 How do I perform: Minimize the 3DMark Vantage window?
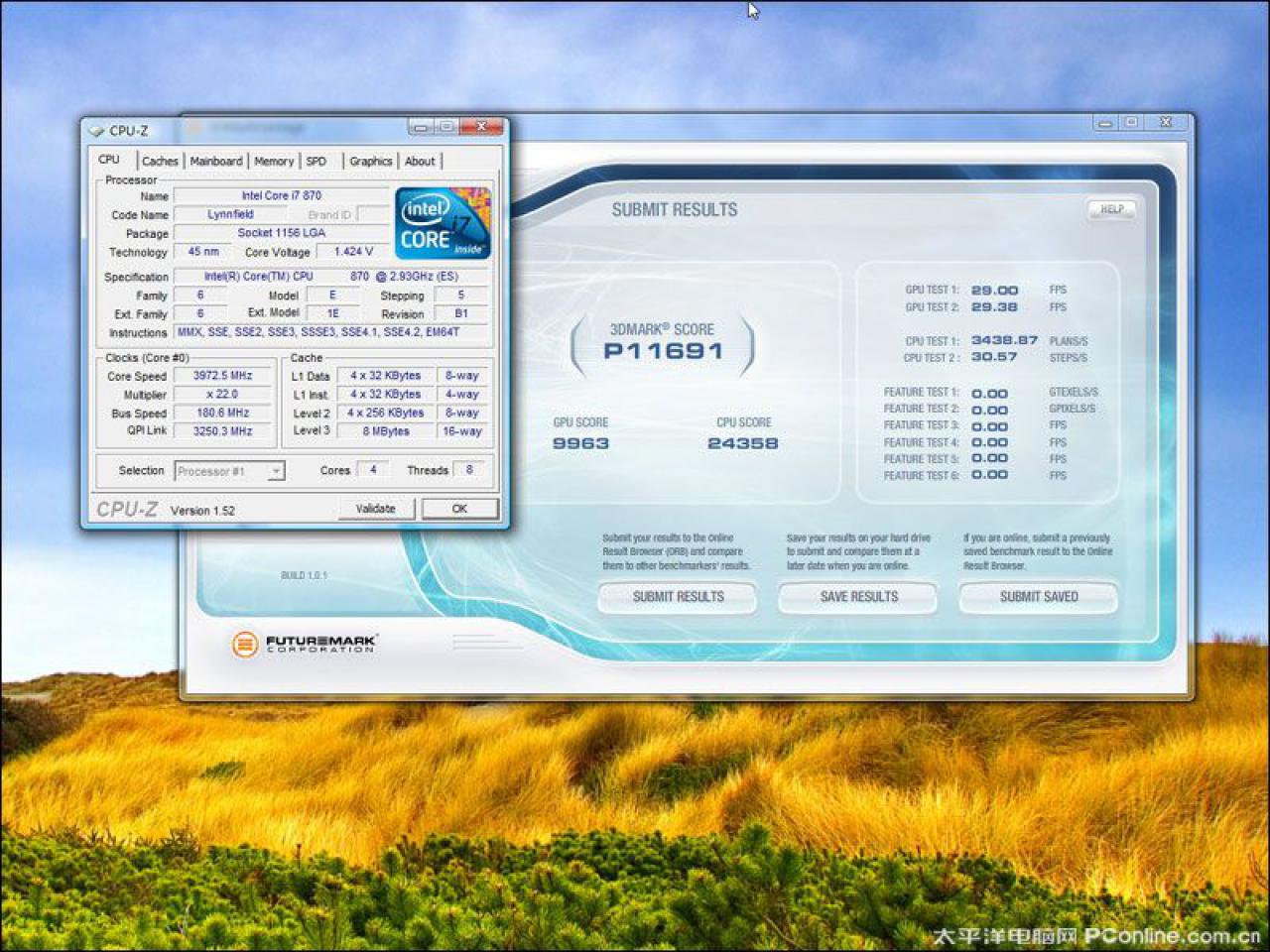pyautogui.click(x=1105, y=122)
